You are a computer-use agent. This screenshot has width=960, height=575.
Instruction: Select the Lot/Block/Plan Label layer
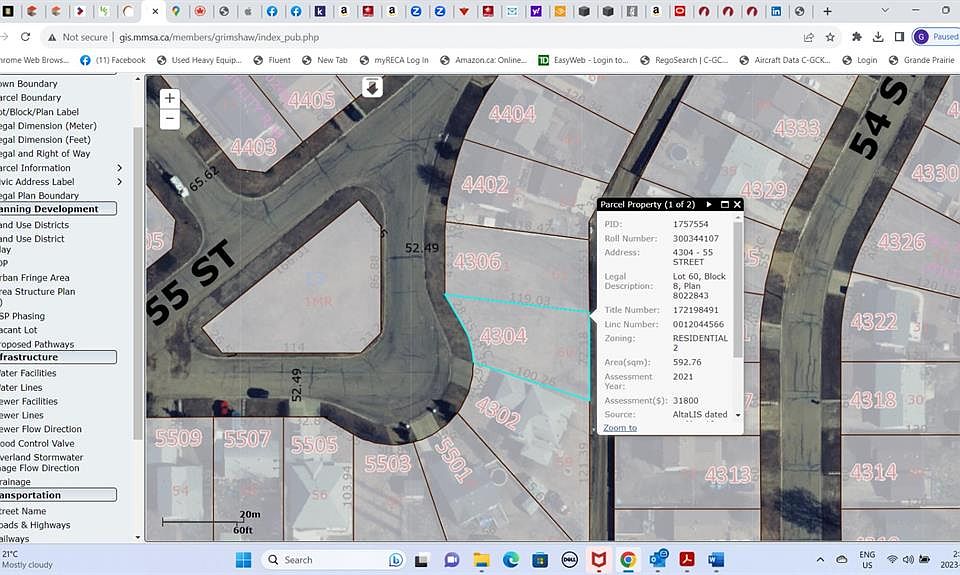[x=39, y=111]
